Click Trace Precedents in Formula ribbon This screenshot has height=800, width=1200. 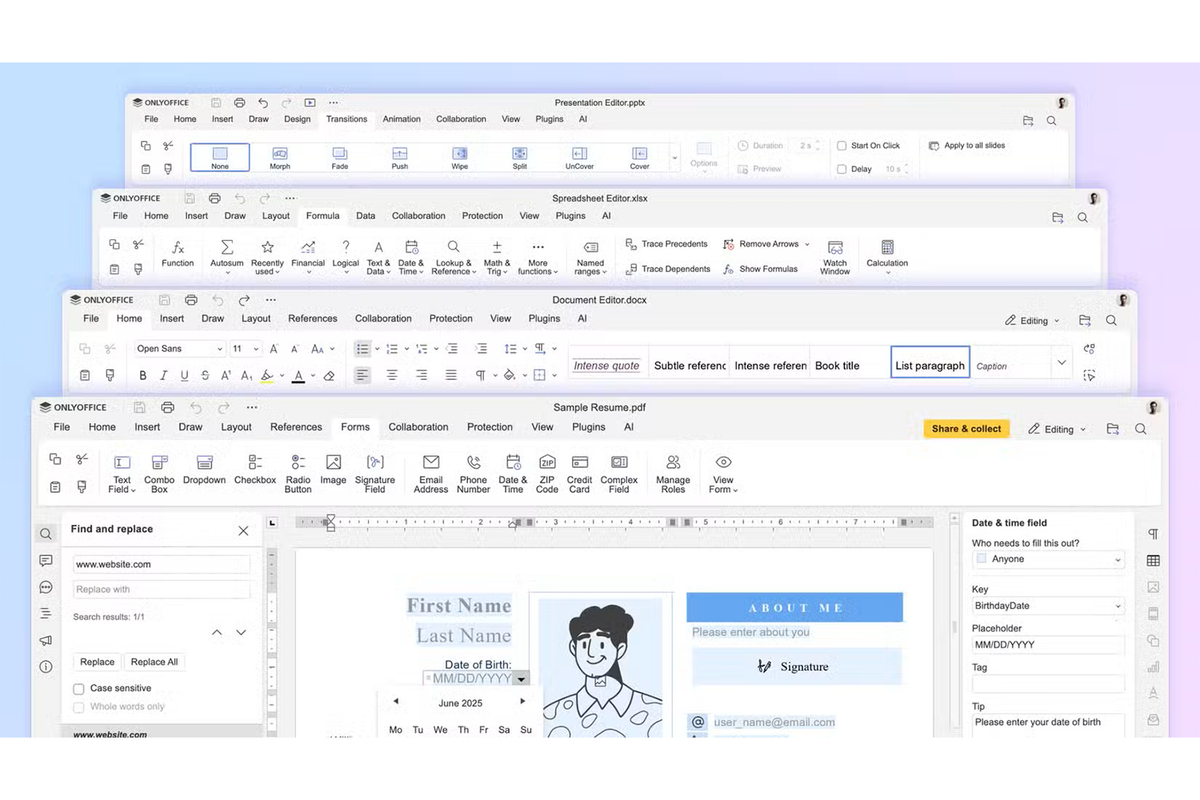coord(666,244)
